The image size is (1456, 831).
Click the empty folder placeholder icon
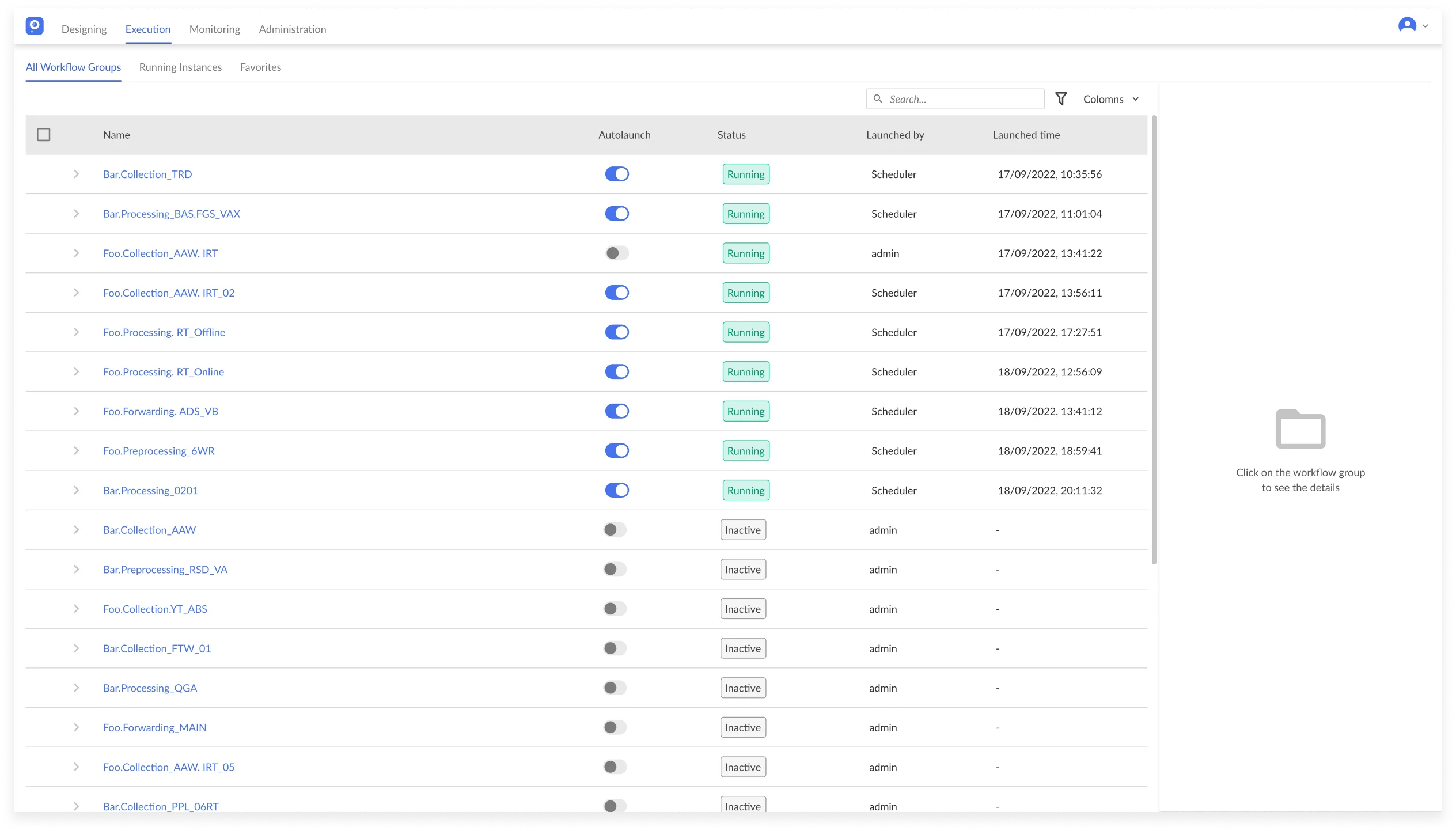1300,429
